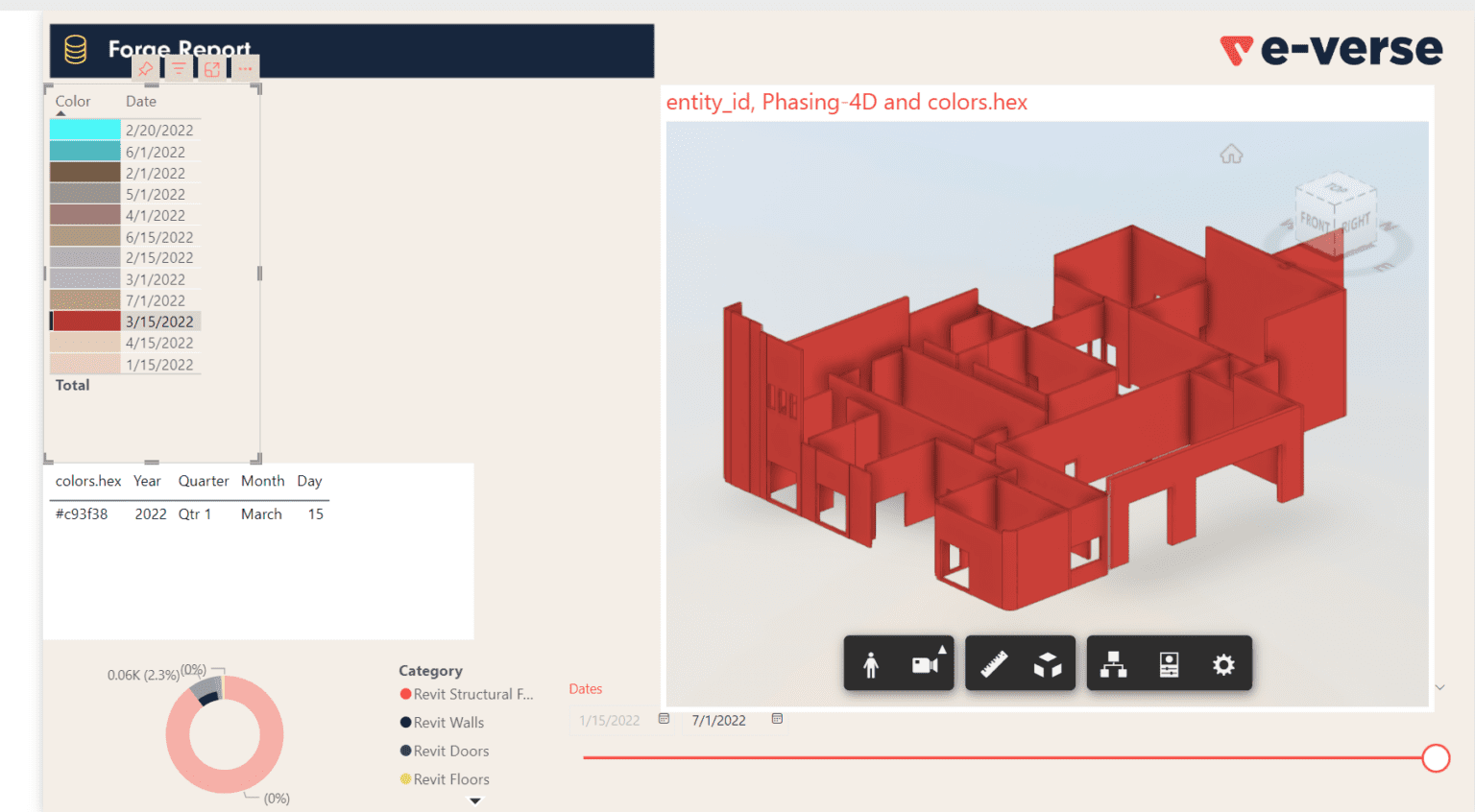Toggle the Revit Walls category in legend
Screen dimensions: 1475x812
click(x=447, y=722)
